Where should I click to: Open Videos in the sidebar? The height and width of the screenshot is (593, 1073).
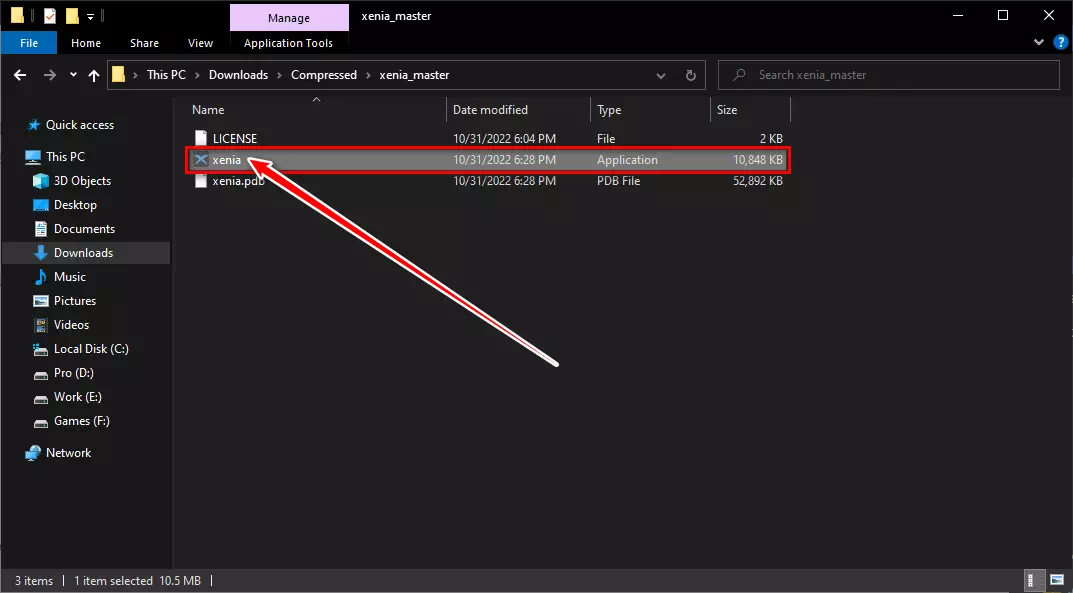pyautogui.click(x=71, y=324)
